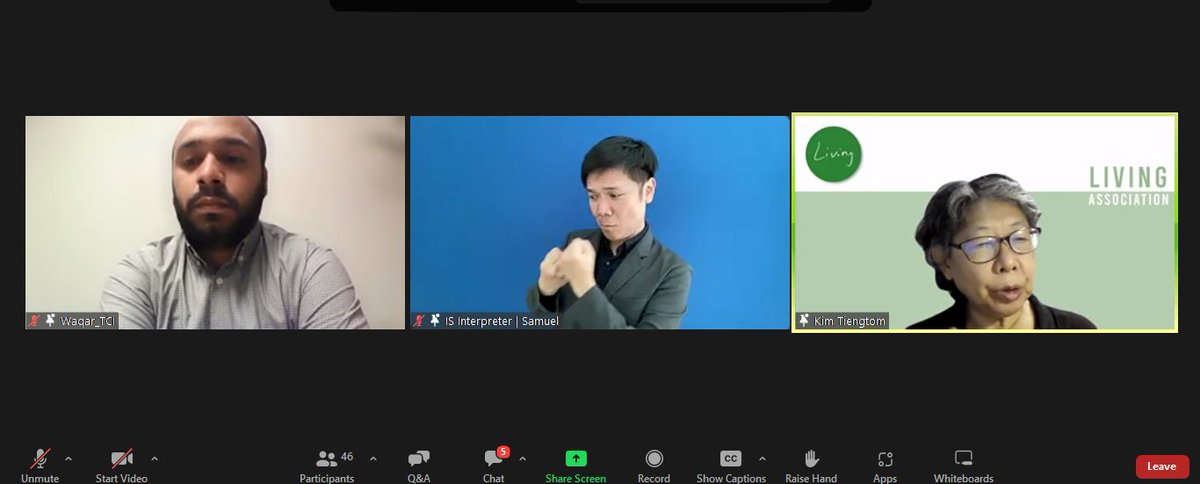Open the Participants panel icon

coord(326,459)
